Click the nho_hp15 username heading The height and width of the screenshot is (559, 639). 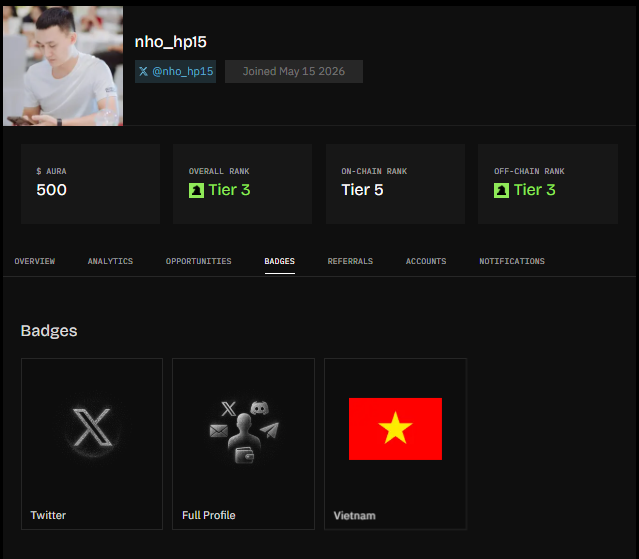click(171, 42)
